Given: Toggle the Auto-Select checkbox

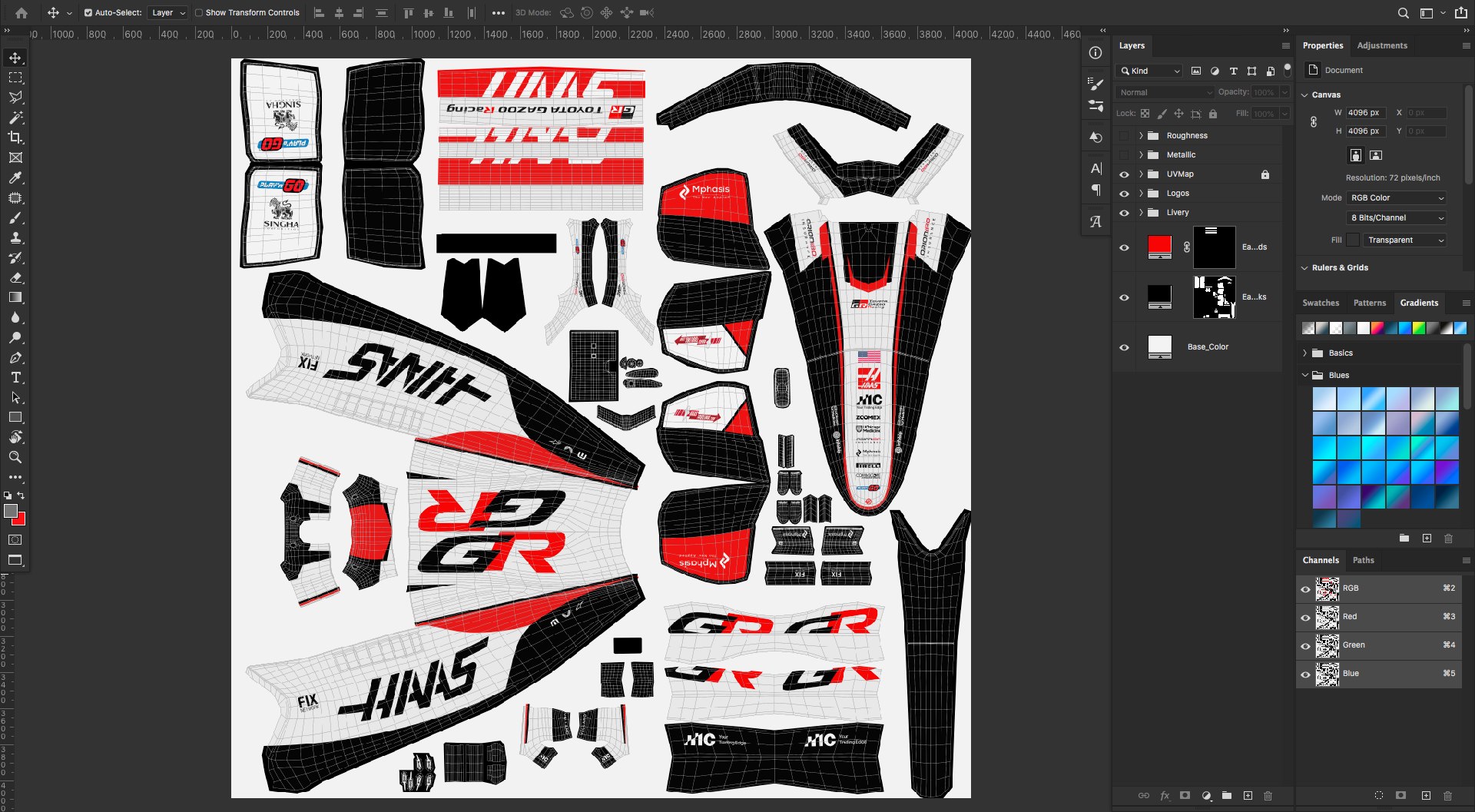Looking at the screenshot, I should pyautogui.click(x=88, y=13).
